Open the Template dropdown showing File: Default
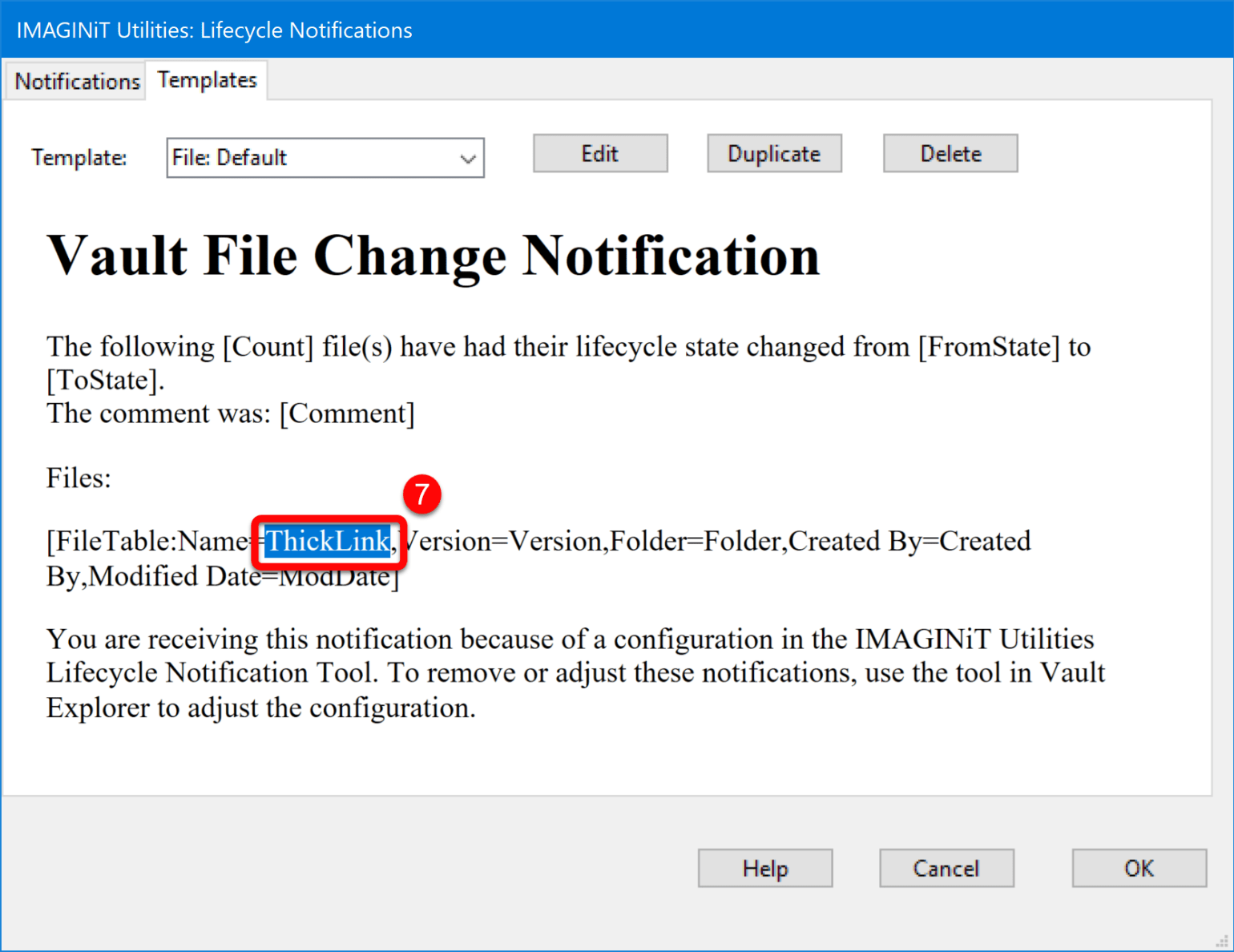 pyautogui.click(x=325, y=158)
